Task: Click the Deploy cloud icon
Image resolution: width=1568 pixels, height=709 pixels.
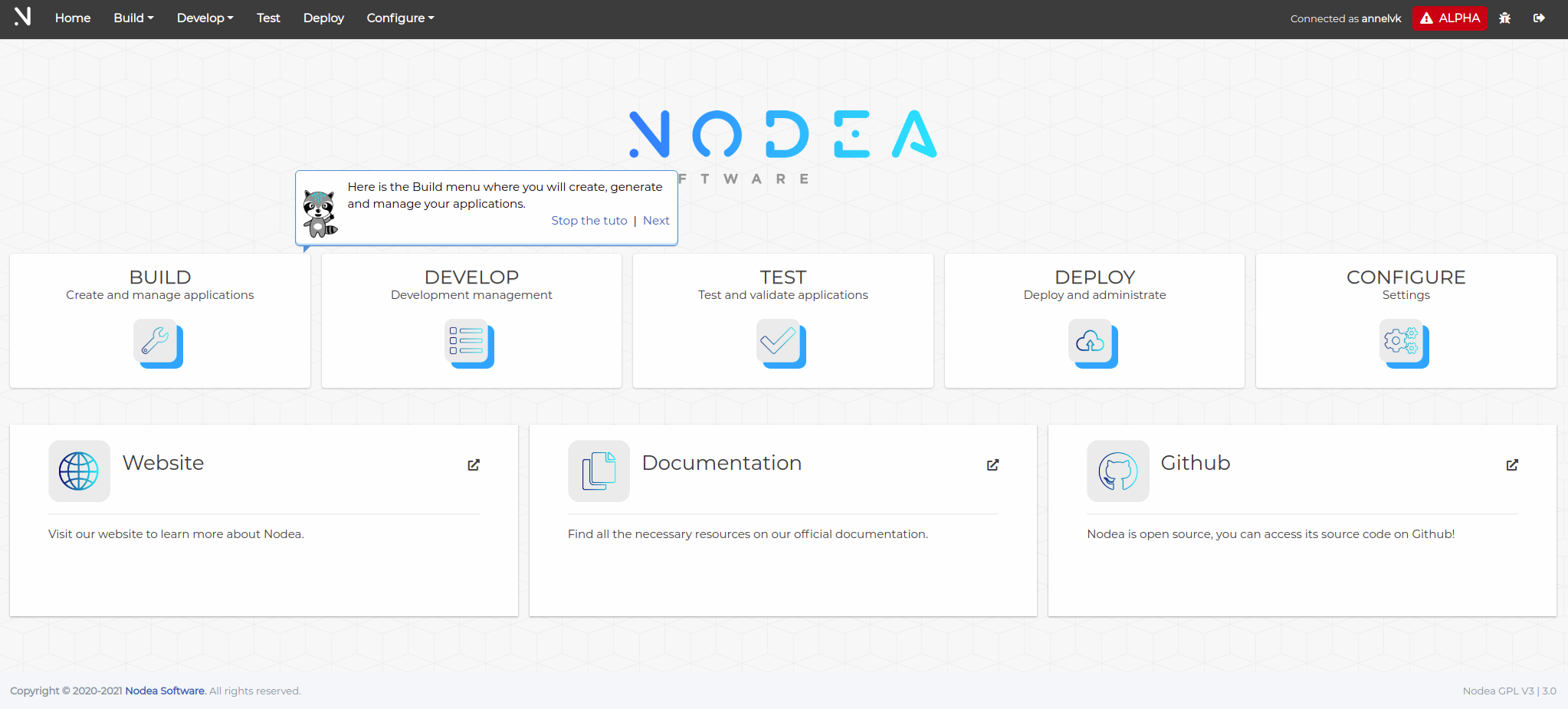Action: (1093, 343)
